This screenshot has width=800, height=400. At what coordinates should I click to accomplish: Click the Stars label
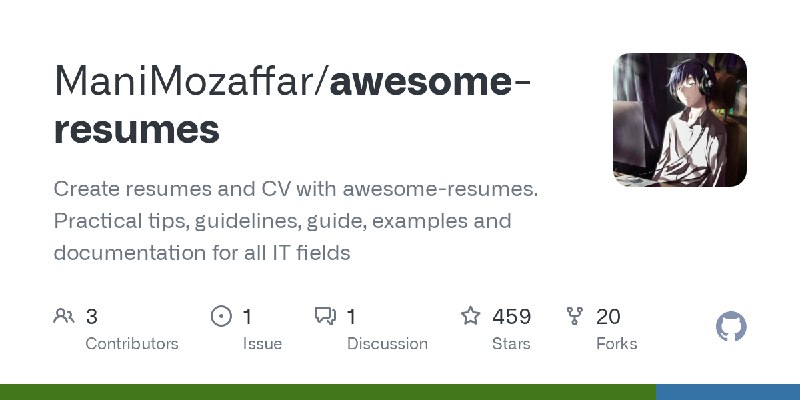[x=511, y=344]
